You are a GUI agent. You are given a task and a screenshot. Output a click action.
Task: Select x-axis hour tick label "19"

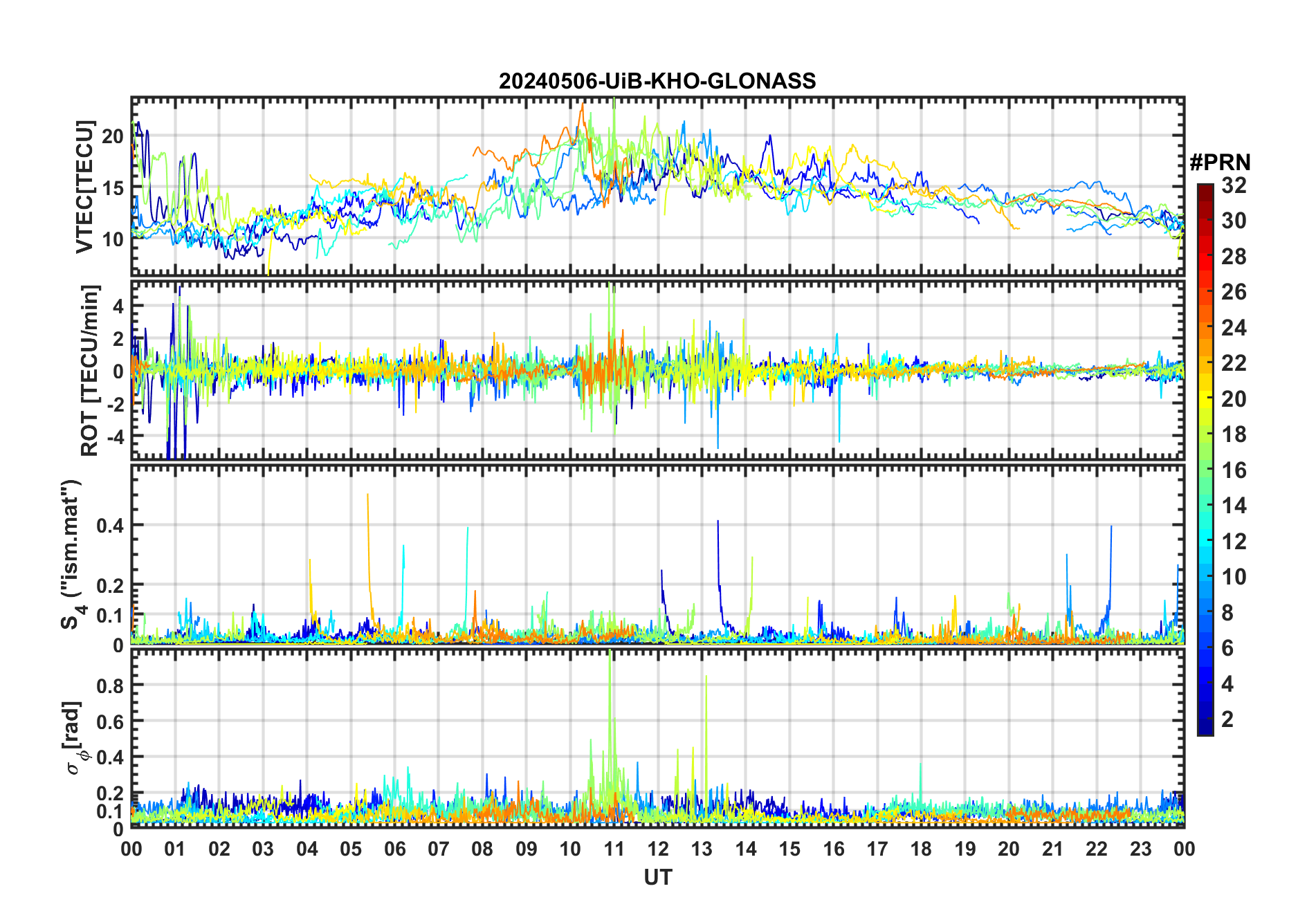point(965,849)
